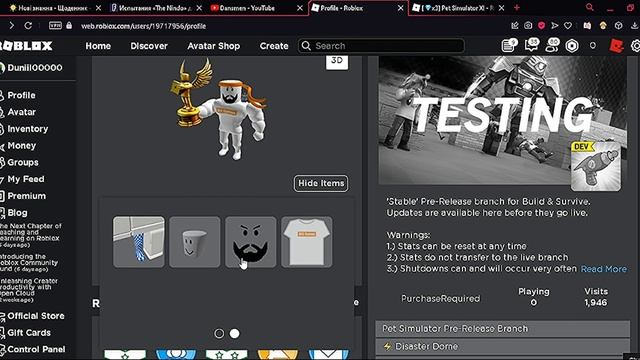Open Blog in the sidebar
Image resolution: width=640 pixels, height=360 pixels.
17,212
